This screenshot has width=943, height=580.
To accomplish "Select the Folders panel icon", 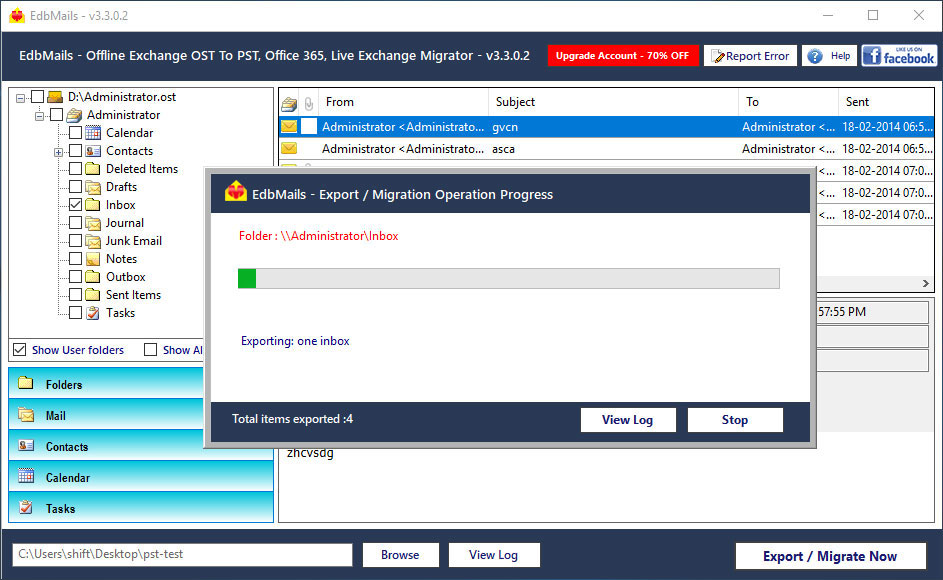I will (25, 384).
